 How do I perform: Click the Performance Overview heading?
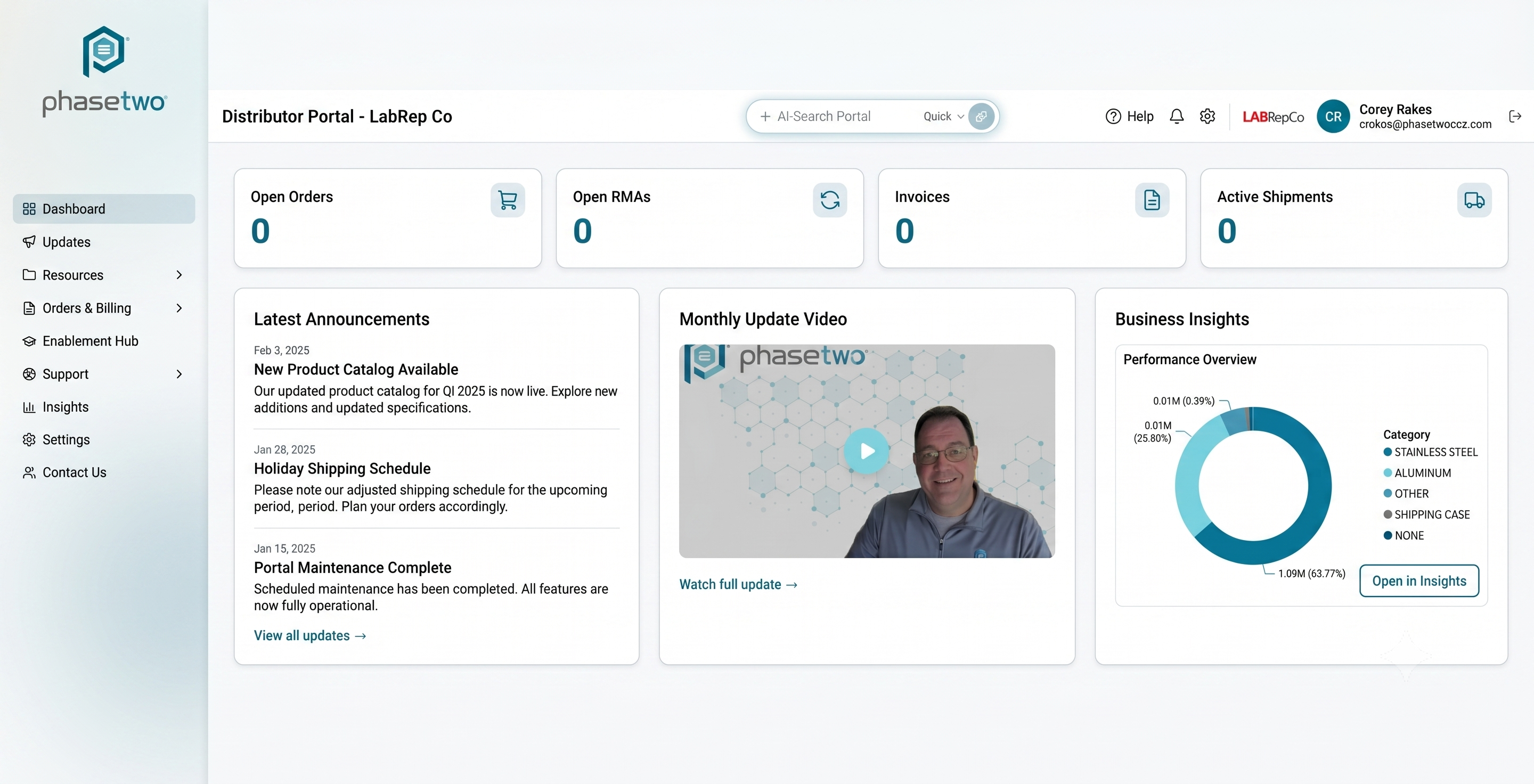click(x=1189, y=360)
